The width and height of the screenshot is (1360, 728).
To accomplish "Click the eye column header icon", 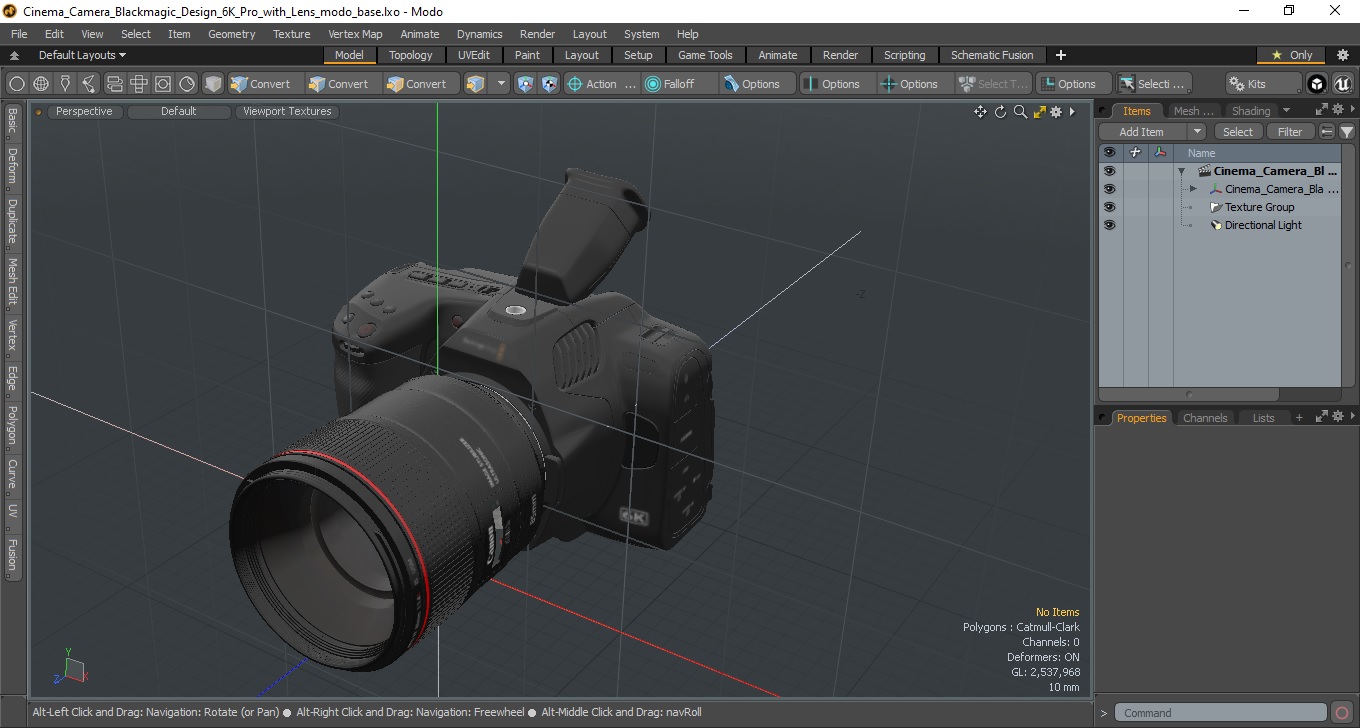I will (x=1109, y=153).
